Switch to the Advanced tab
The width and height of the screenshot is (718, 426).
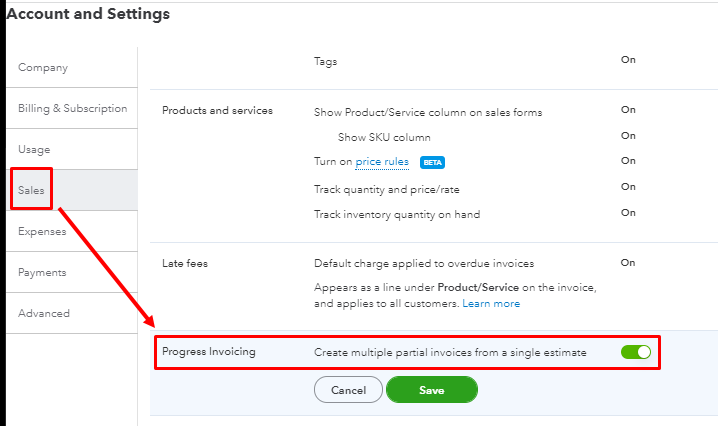pos(44,313)
